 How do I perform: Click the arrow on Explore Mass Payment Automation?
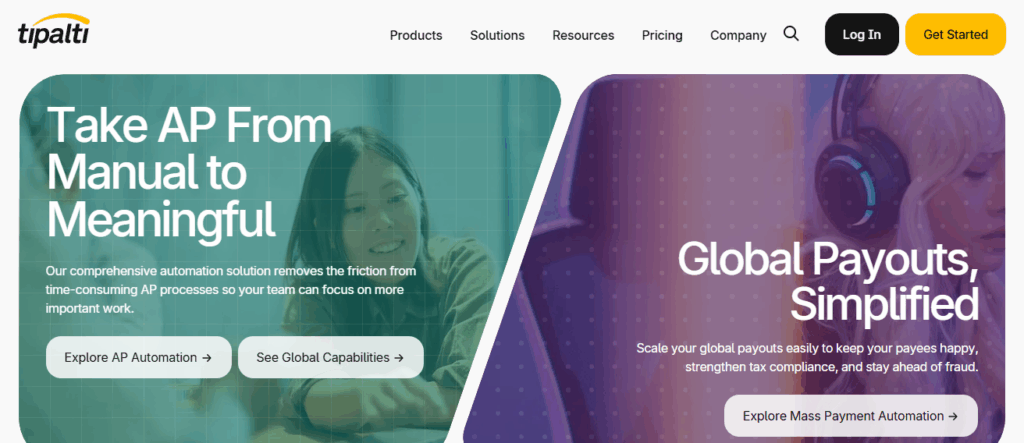click(x=953, y=416)
